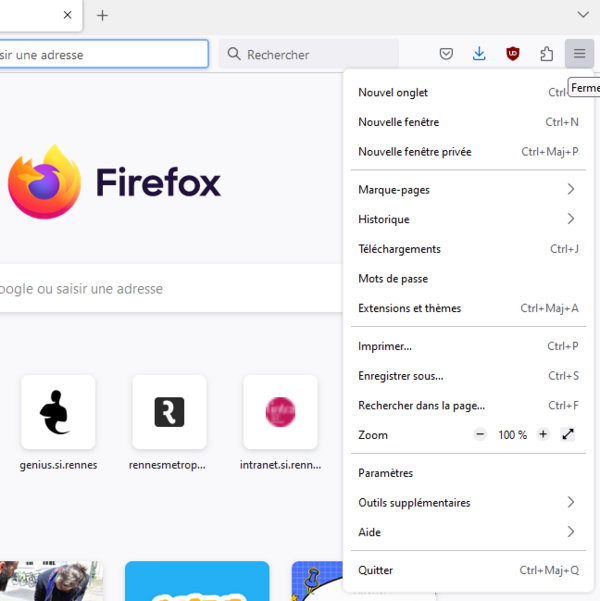Open the genius.si.rennes shortcut tile
Image resolution: width=600 pixels, height=601 pixels.
pyautogui.click(x=58, y=423)
